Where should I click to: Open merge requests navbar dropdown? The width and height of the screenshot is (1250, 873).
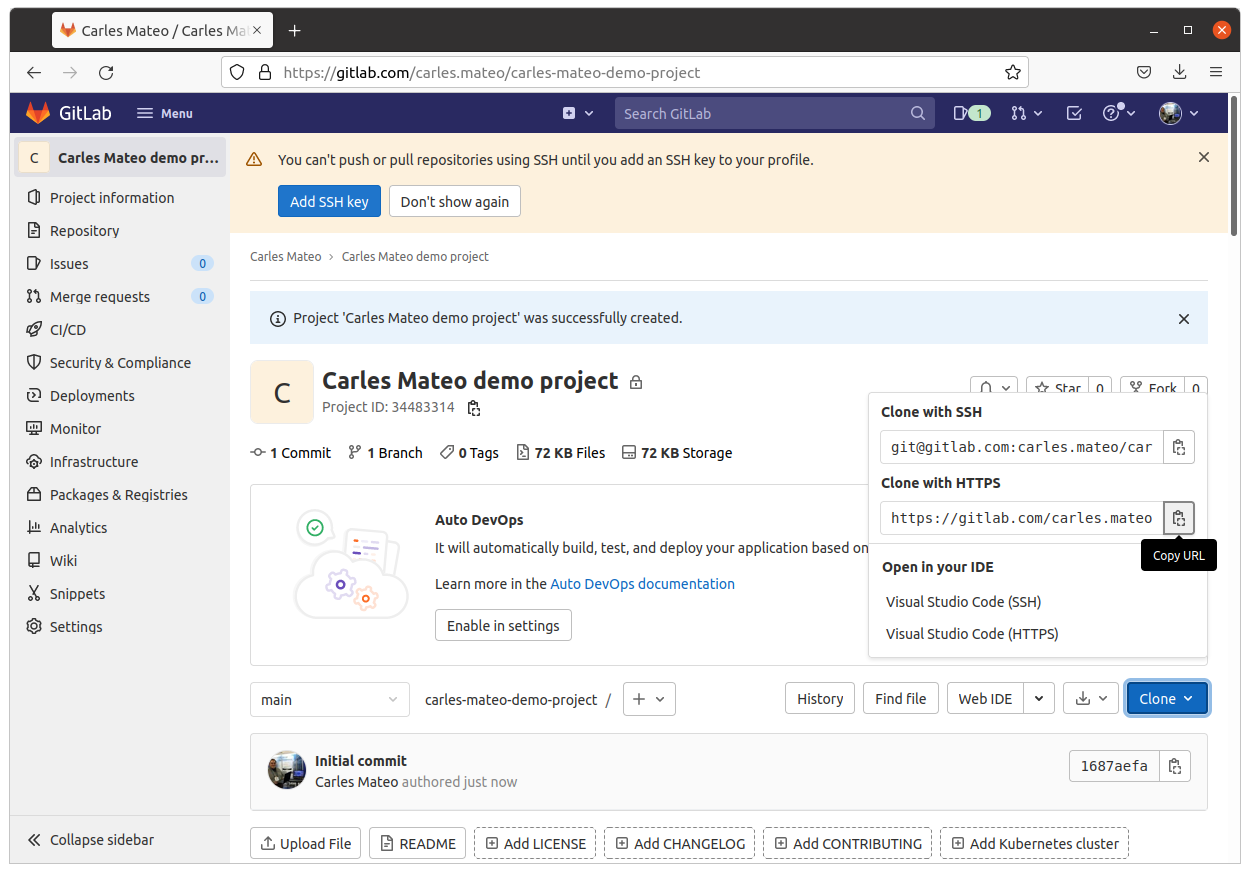click(x=1026, y=113)
